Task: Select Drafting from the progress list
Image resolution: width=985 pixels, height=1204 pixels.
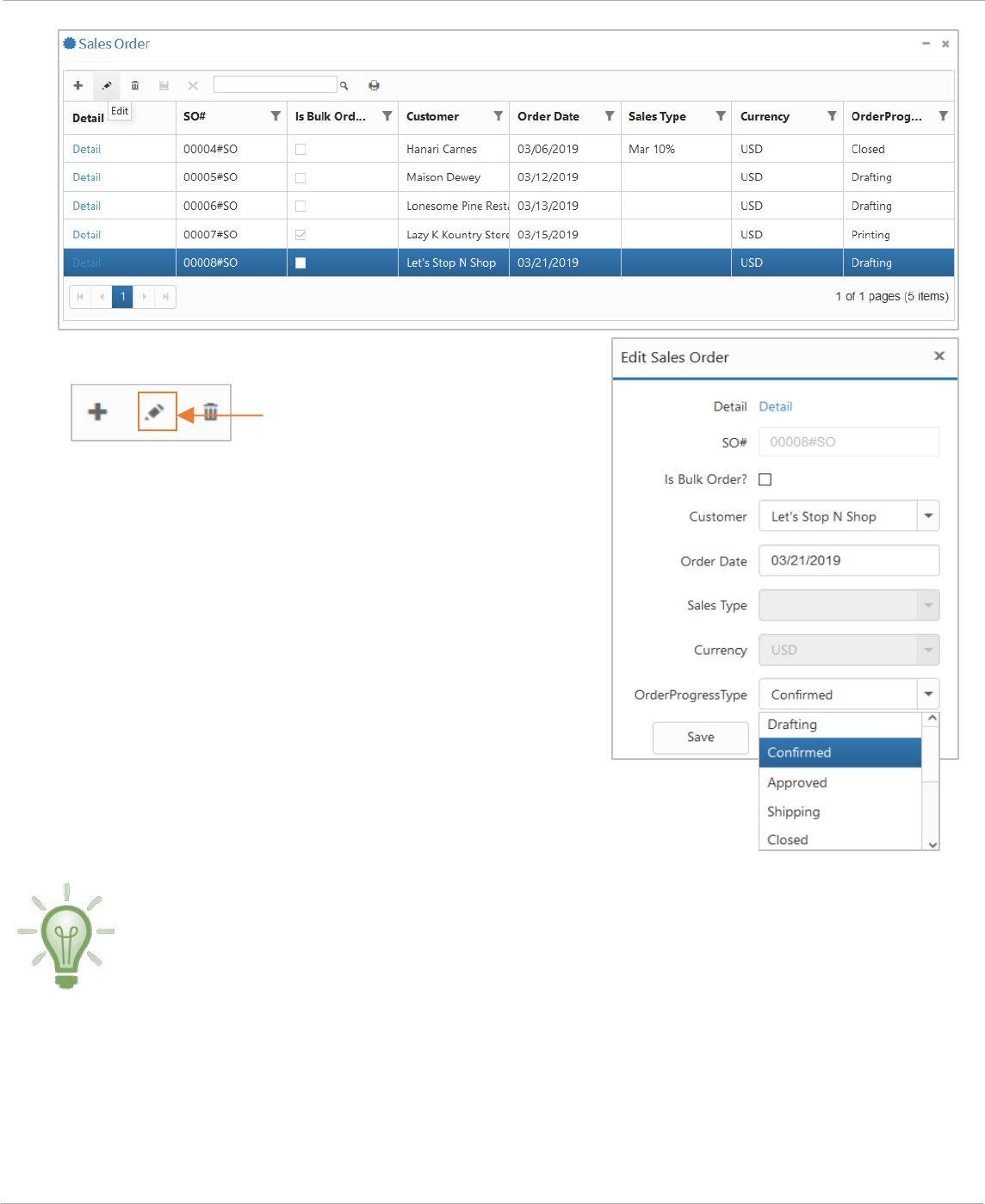Action: click(x=840, y=725)
